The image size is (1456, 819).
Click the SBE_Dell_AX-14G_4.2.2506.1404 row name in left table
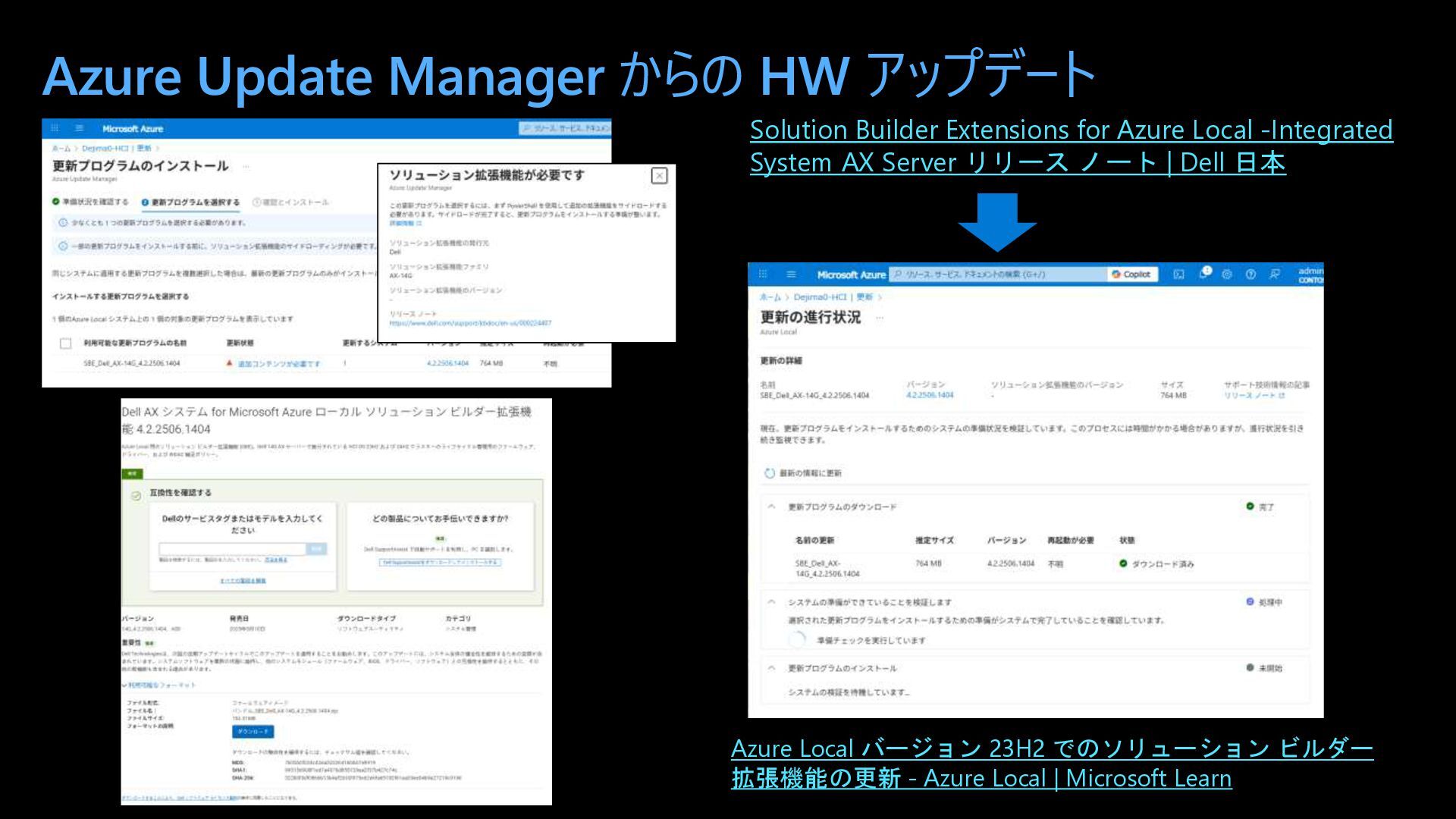click(x=131, y=363)
